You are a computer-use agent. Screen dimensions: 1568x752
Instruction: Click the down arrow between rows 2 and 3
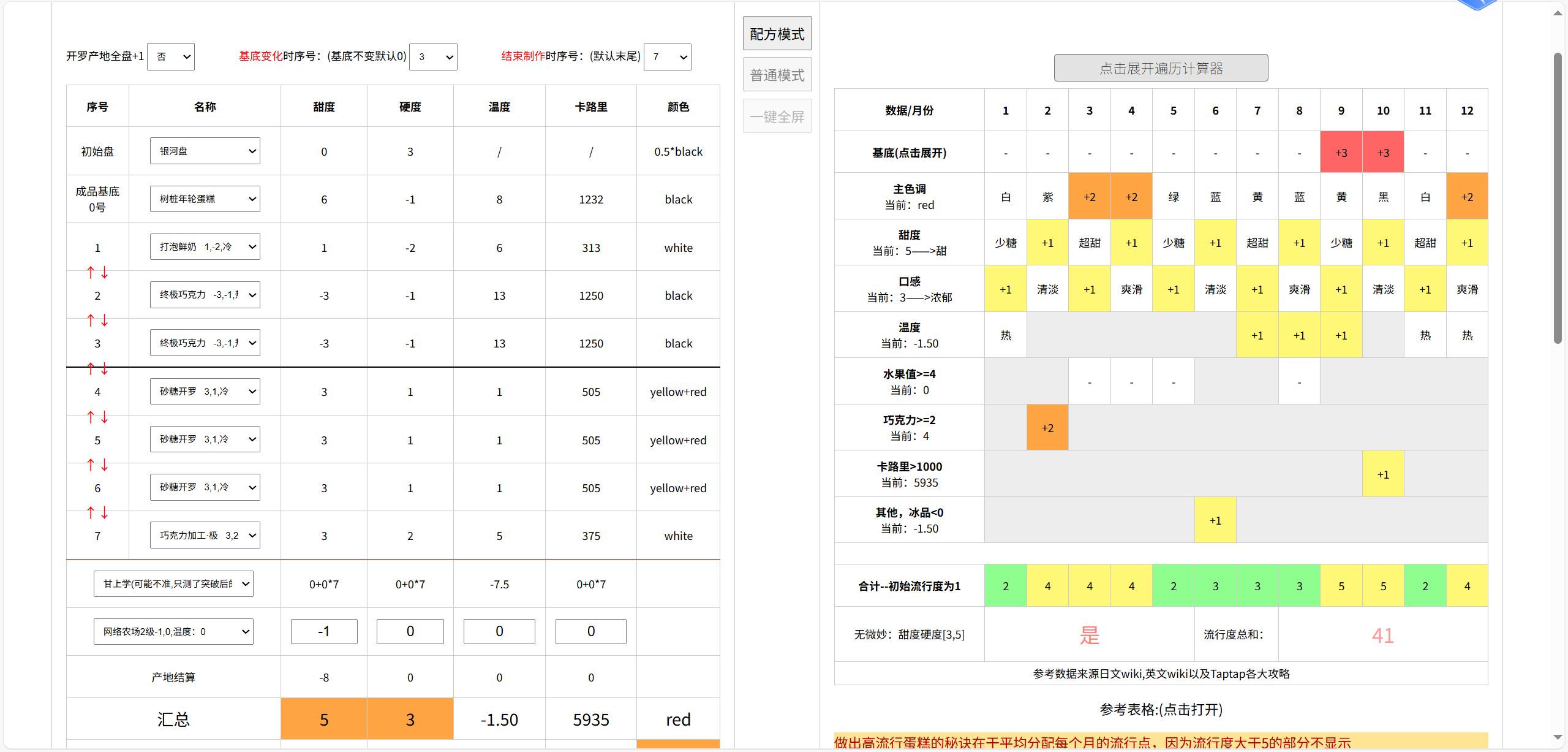tap(105, 320)
